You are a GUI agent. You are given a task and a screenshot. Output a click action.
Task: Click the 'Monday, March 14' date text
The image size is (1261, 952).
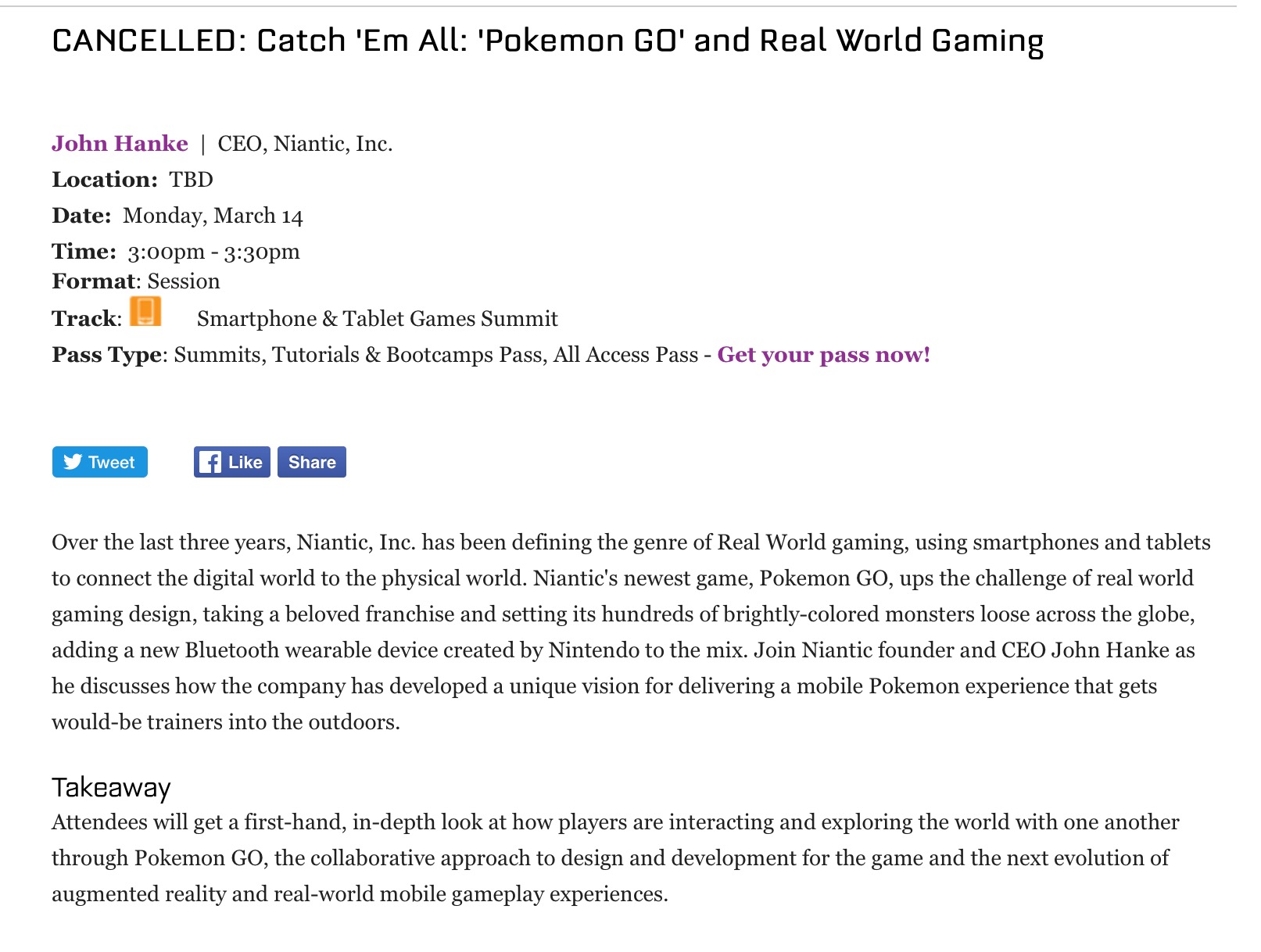[x=213, y=216]
